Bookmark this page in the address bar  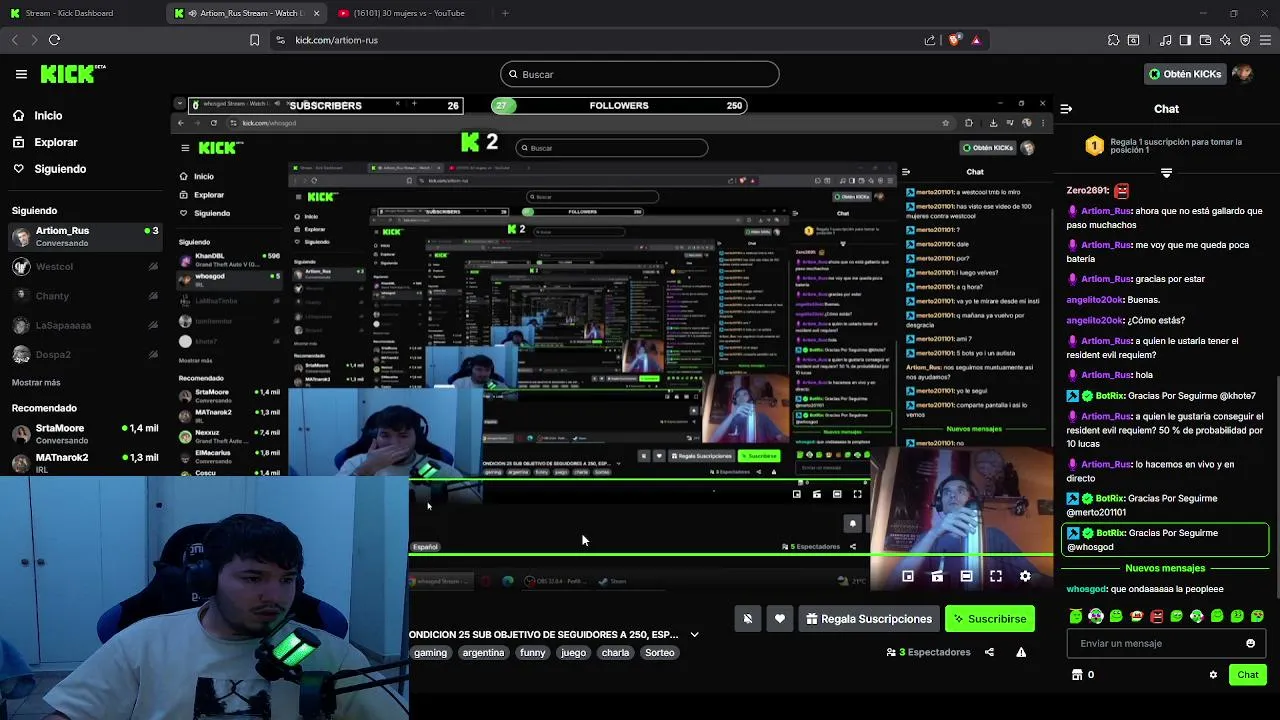point(254,40)
